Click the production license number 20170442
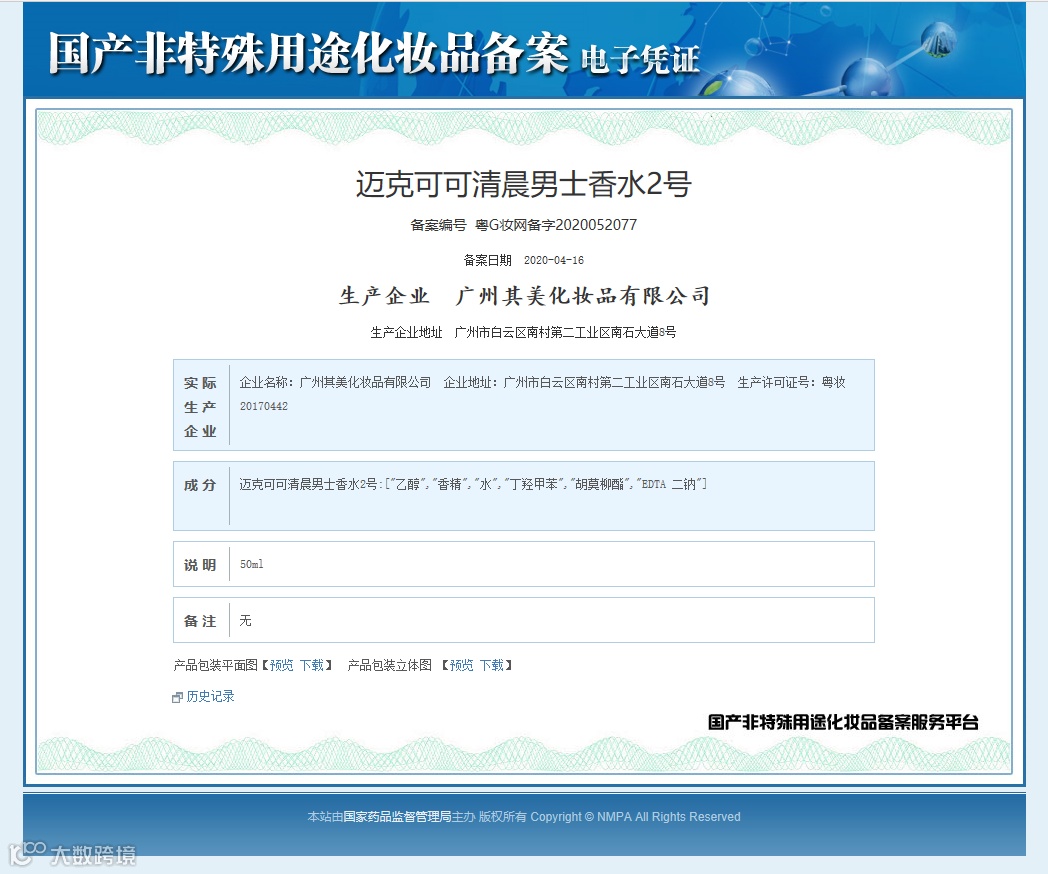 pyautogui.click(x=264, y=406)
